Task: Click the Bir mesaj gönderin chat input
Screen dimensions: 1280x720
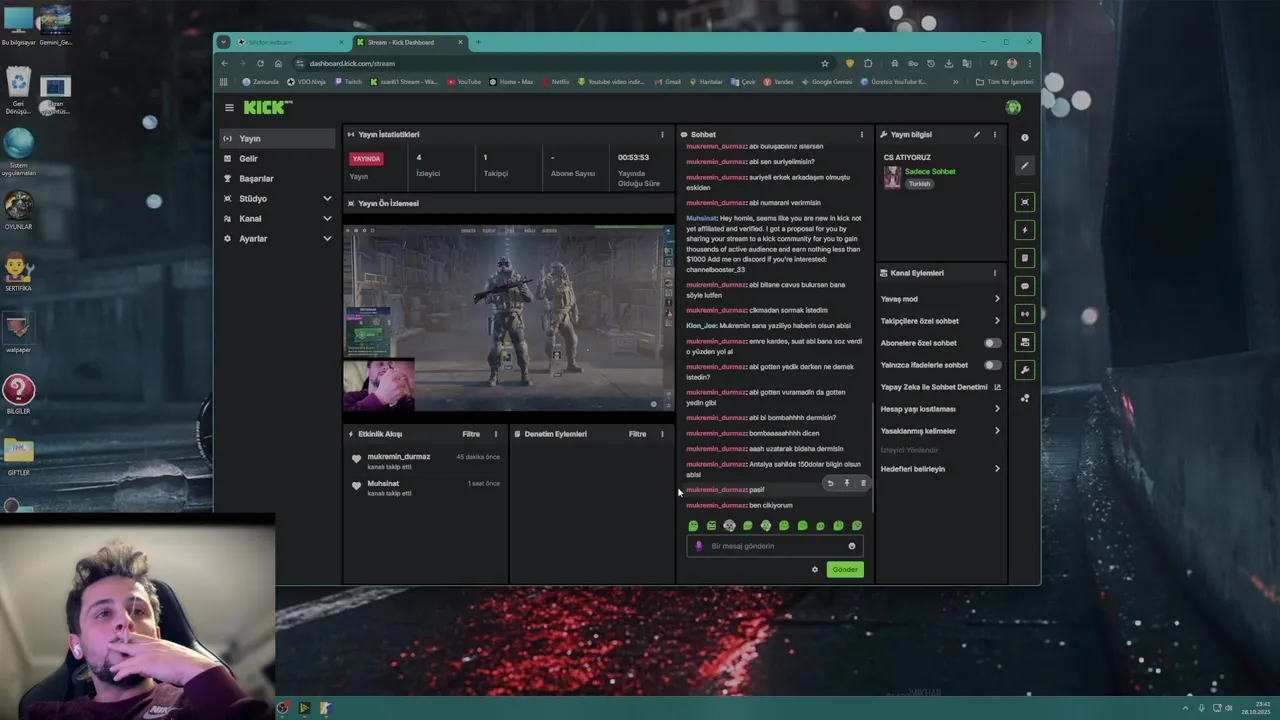Action: (x=774, y=546)
